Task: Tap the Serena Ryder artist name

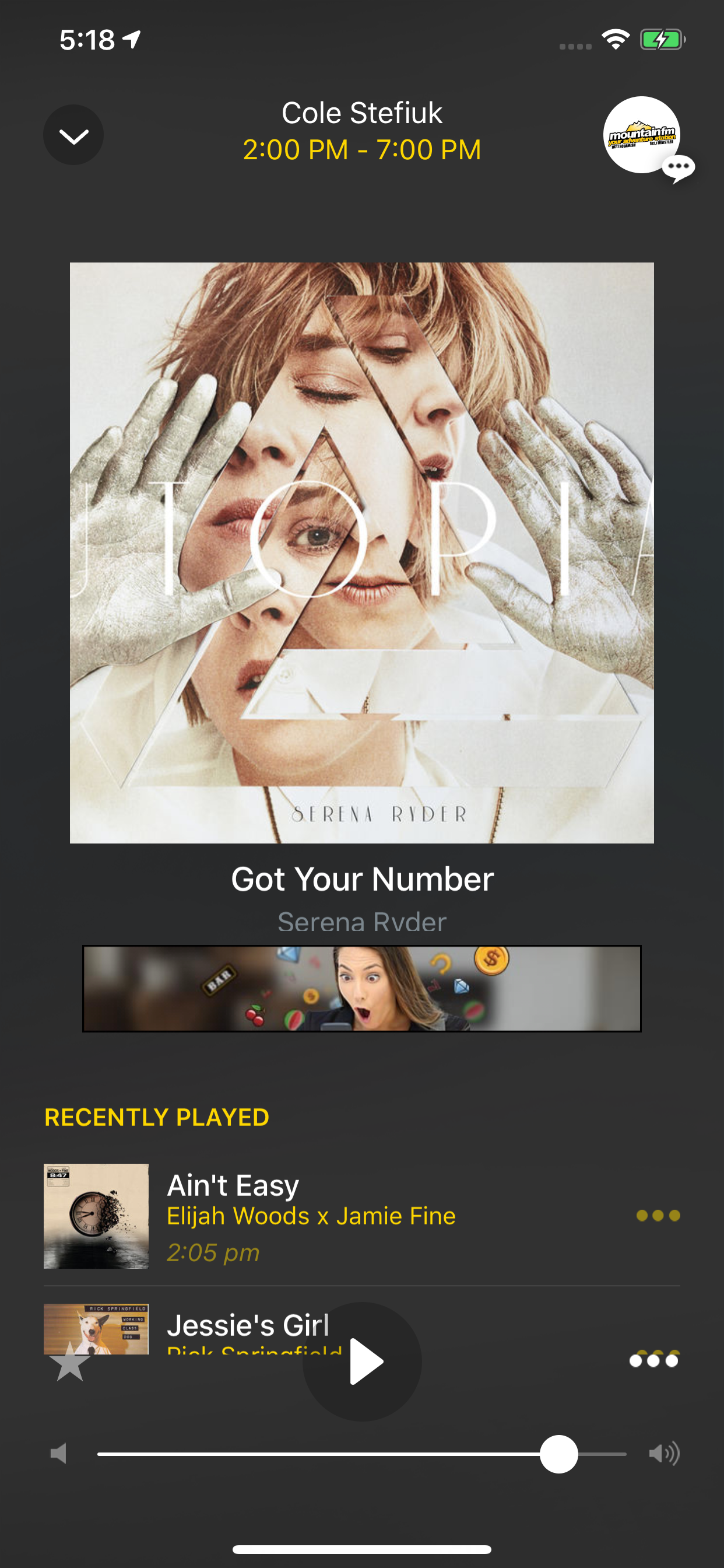Action: point(362,922)
